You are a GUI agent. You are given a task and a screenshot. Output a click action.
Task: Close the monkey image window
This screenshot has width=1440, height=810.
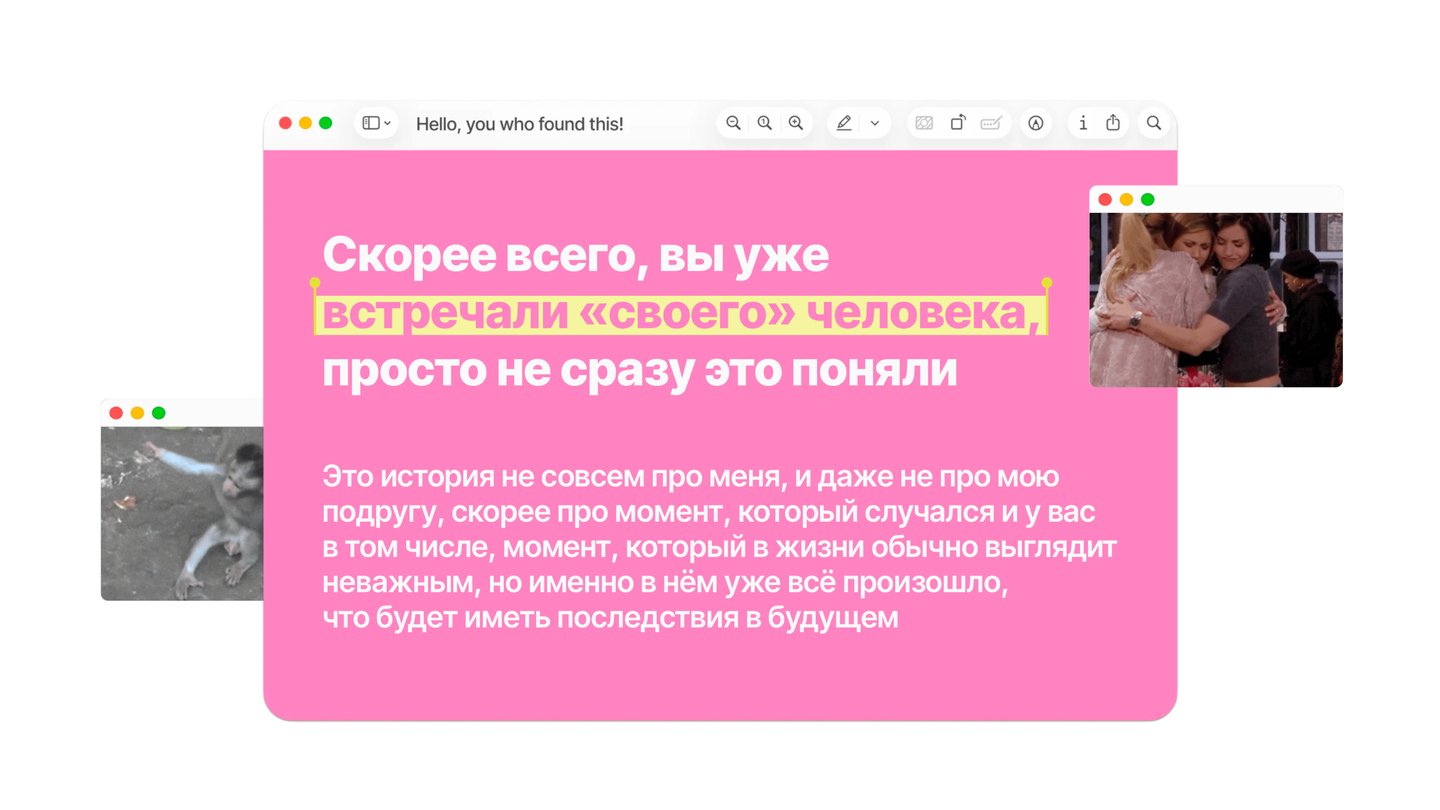pos(116,413)
